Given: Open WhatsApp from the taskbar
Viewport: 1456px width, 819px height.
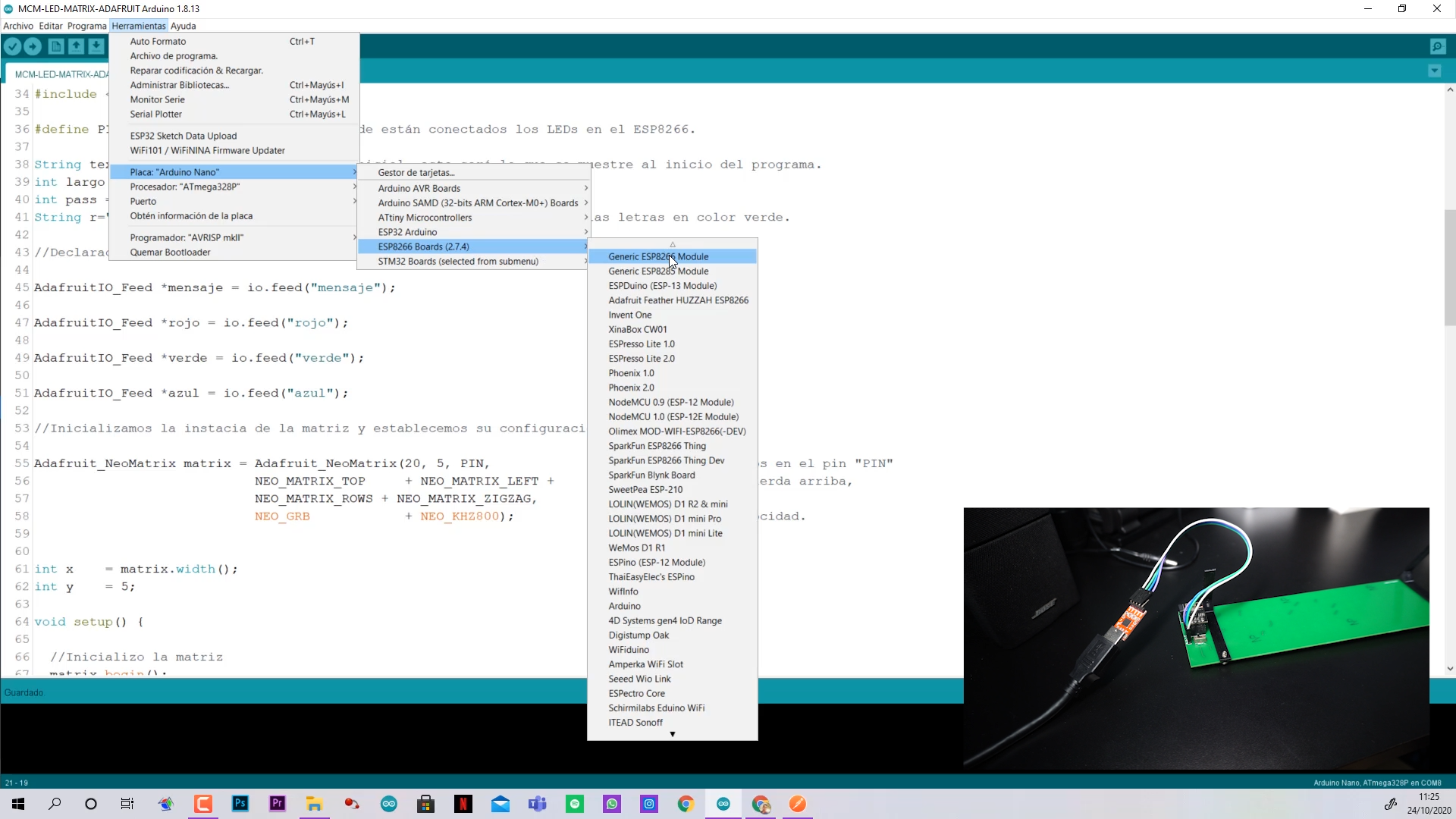Looking at the screenshot, I should coord(612,804).
